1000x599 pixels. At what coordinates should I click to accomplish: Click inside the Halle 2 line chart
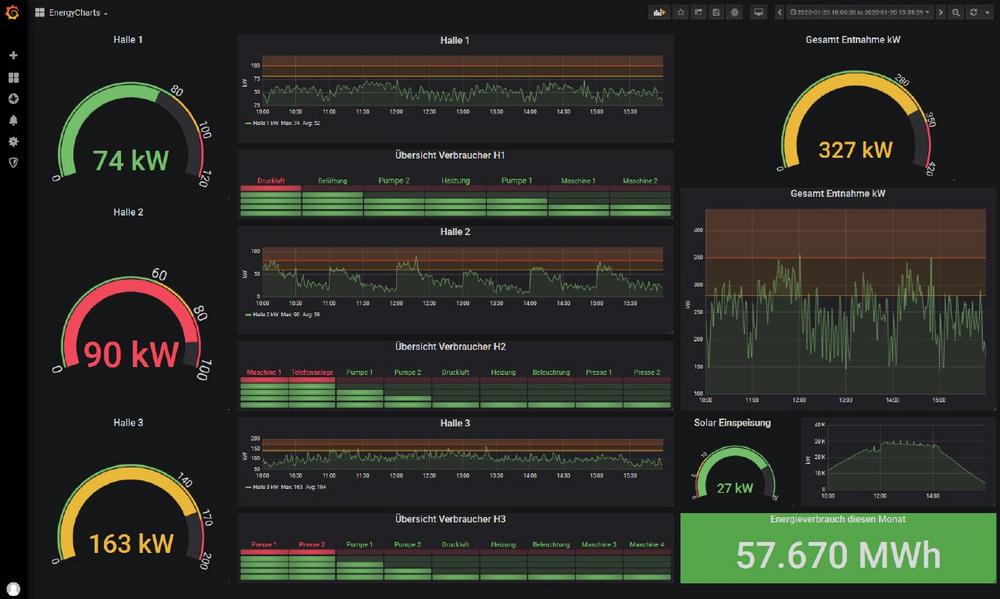(462, 272)
